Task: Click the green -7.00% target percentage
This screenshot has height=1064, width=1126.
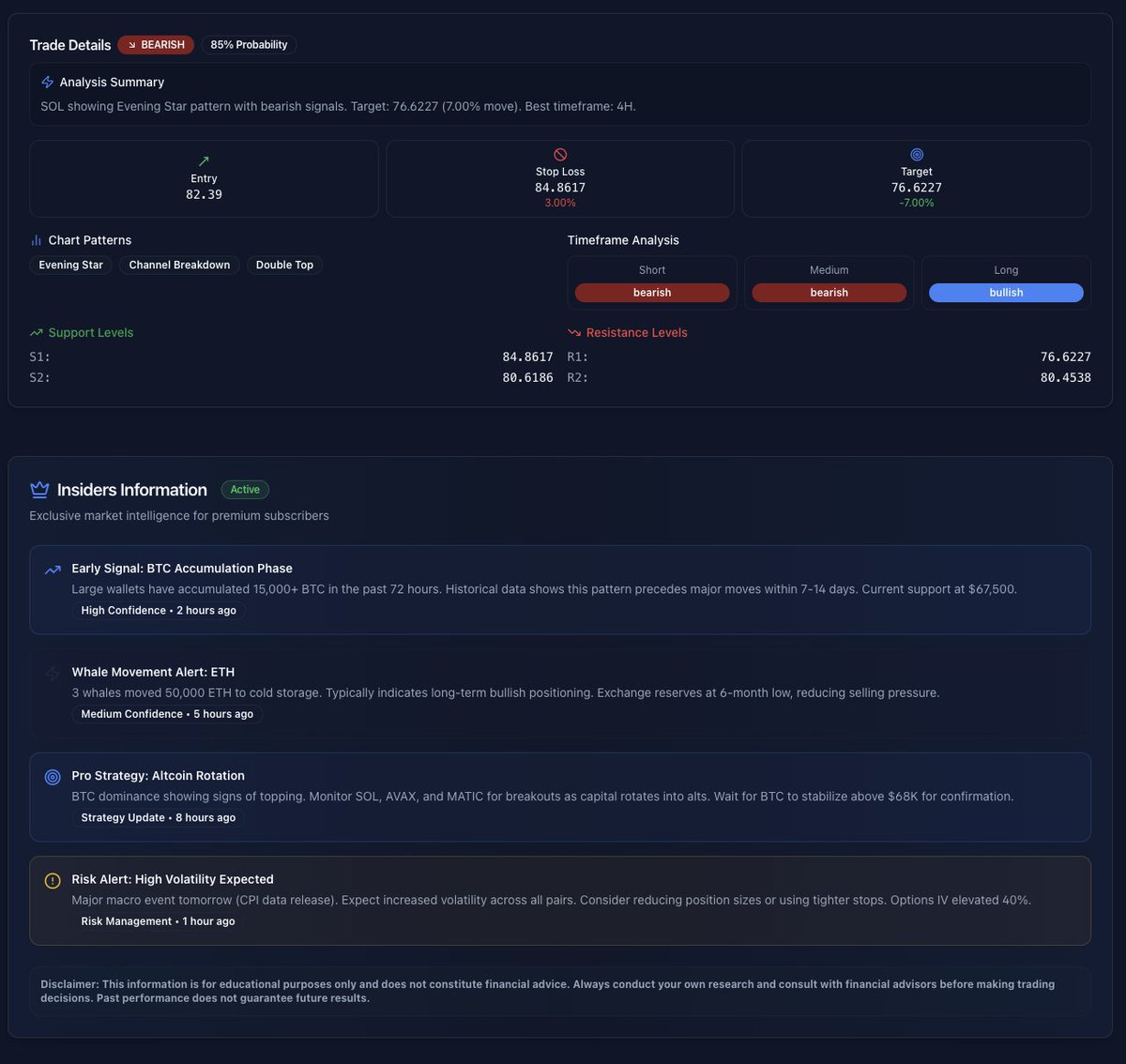Action: click(x=917, y=203)
